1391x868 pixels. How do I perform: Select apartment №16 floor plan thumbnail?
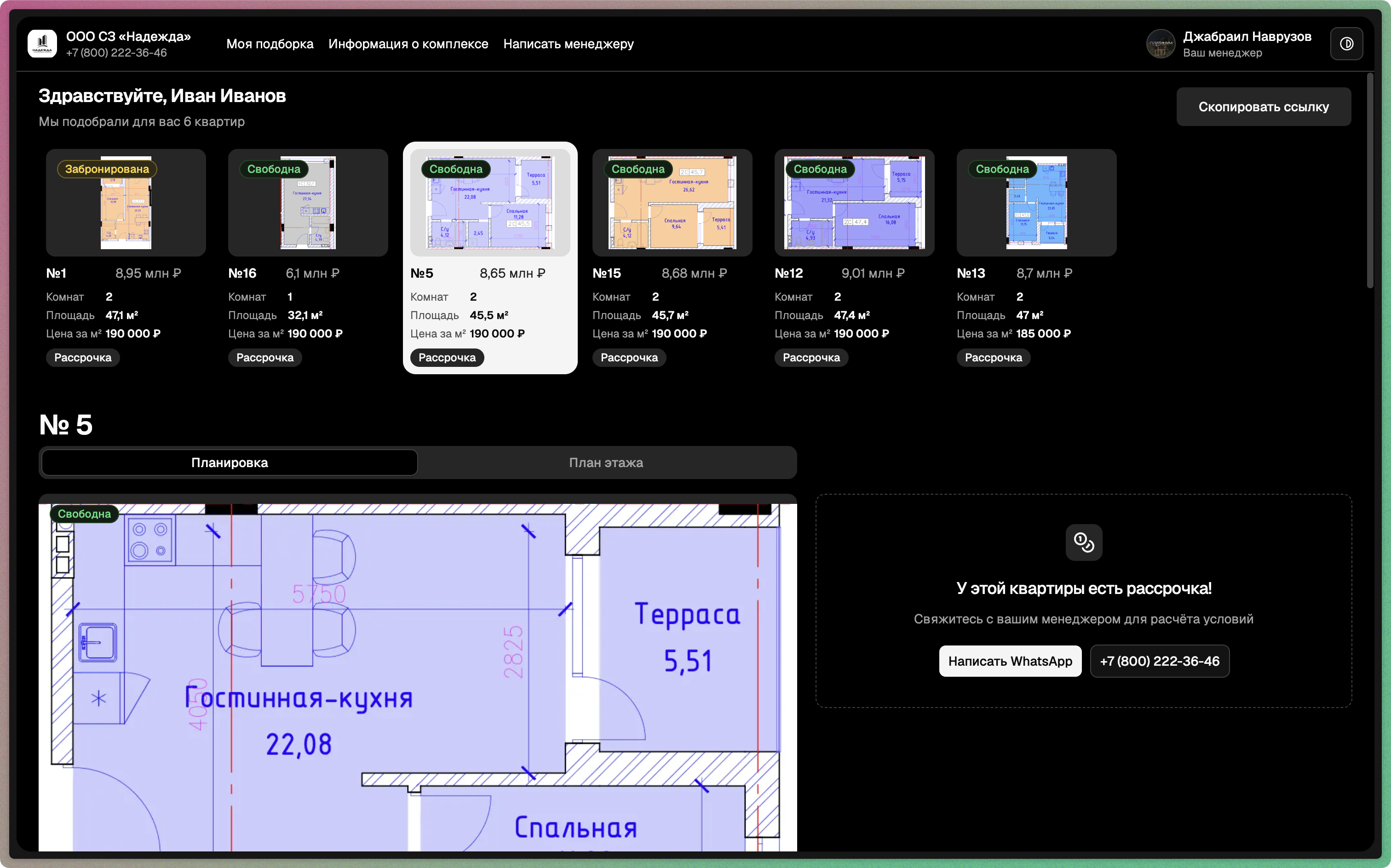coord(308,203)
